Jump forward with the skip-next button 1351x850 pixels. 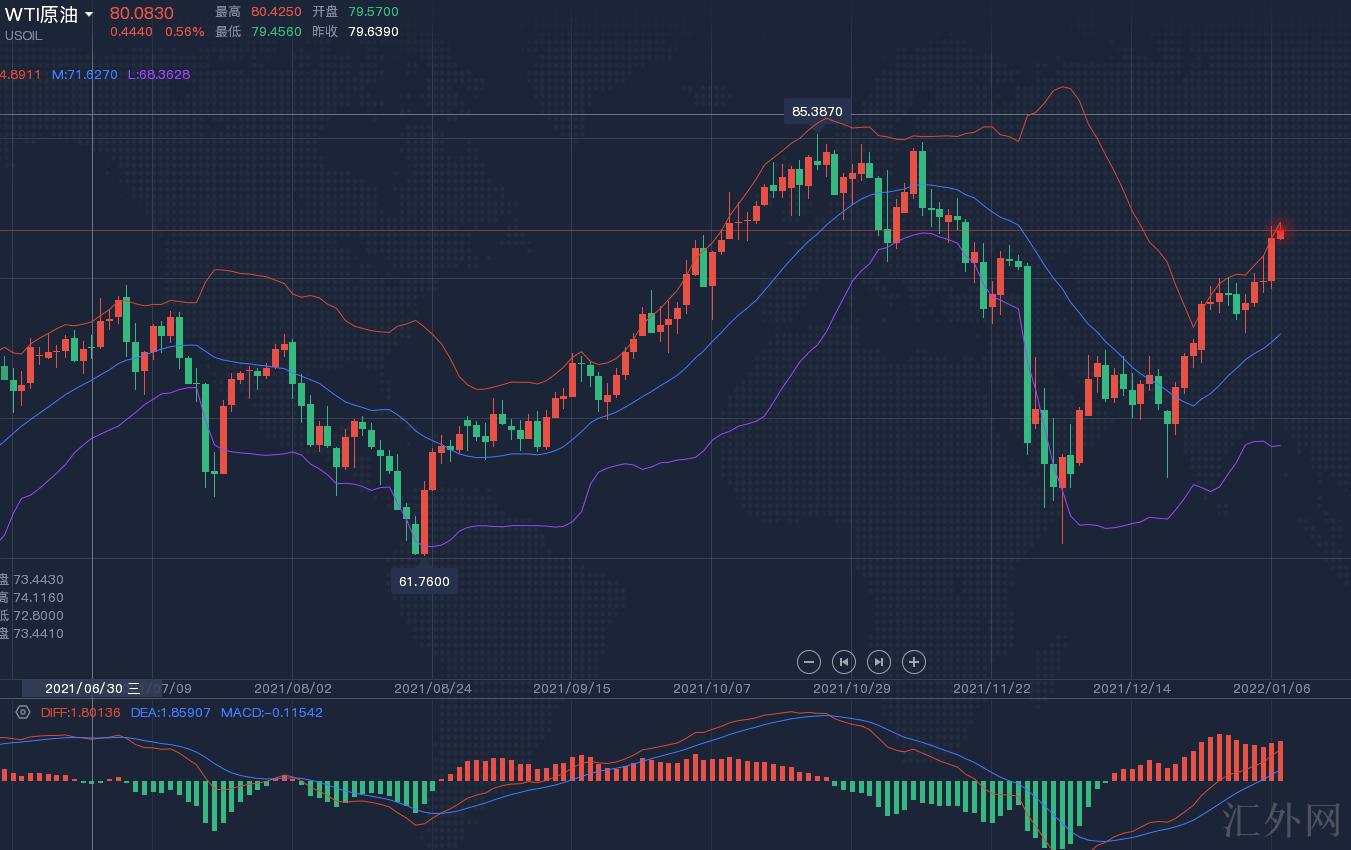(879, 662)
